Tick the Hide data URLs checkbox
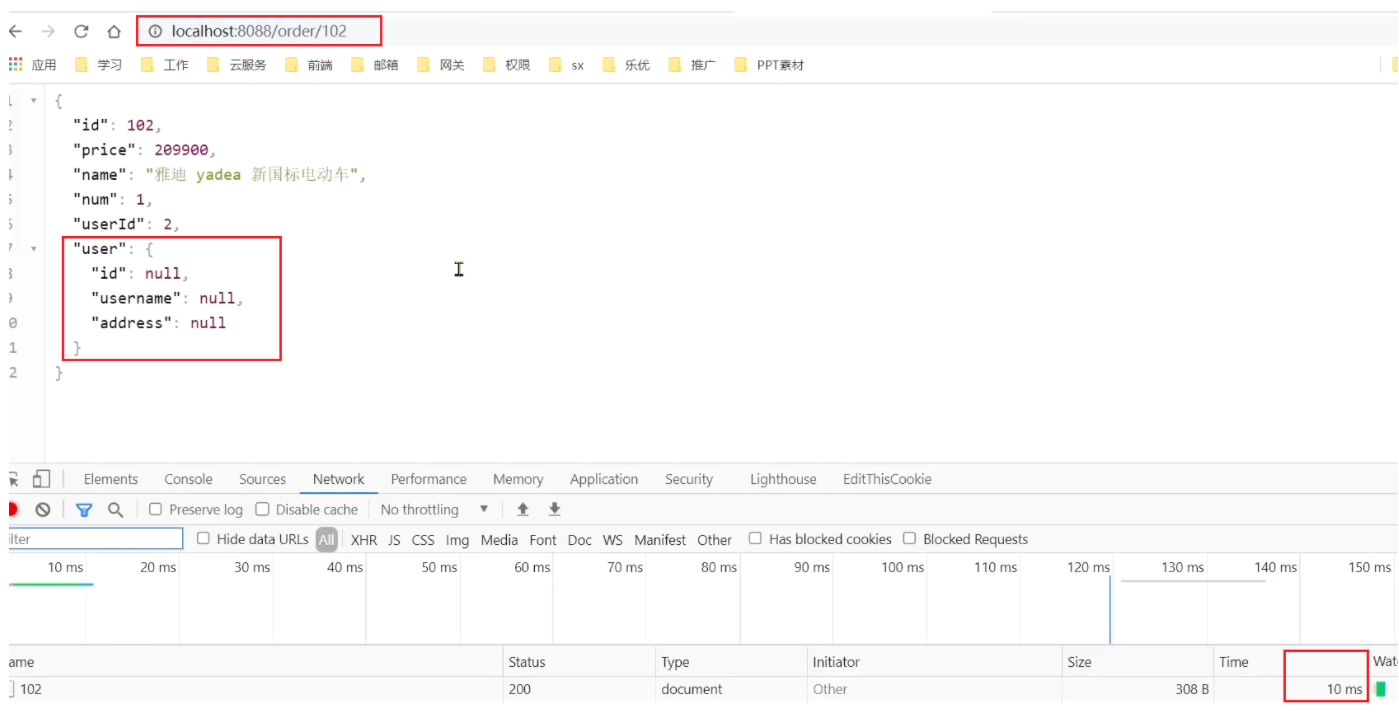Image resolution: width=1399 pixels, height=726 pixels. pyautogui.click(x=204, y=539)
